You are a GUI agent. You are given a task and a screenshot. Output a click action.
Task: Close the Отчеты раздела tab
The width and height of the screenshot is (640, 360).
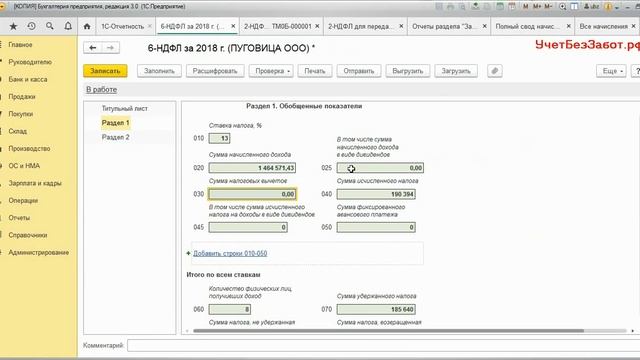(484, 26)
